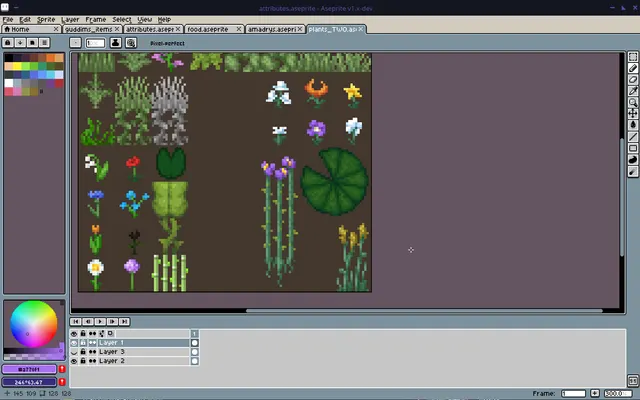
Task: Select the Zoom magnifier tool
Action: 633,102
